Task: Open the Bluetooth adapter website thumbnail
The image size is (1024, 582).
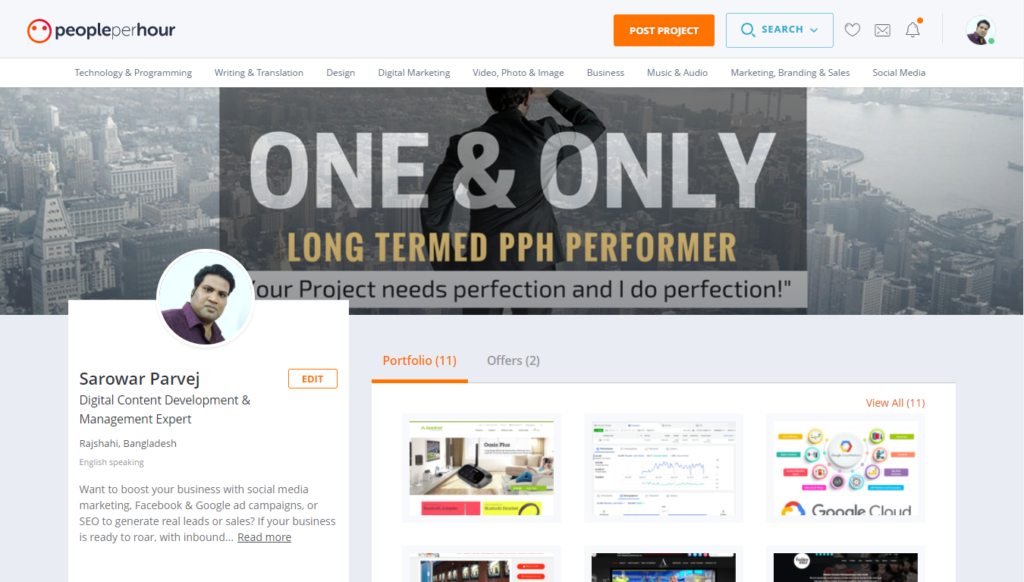Action: point(481,468)
